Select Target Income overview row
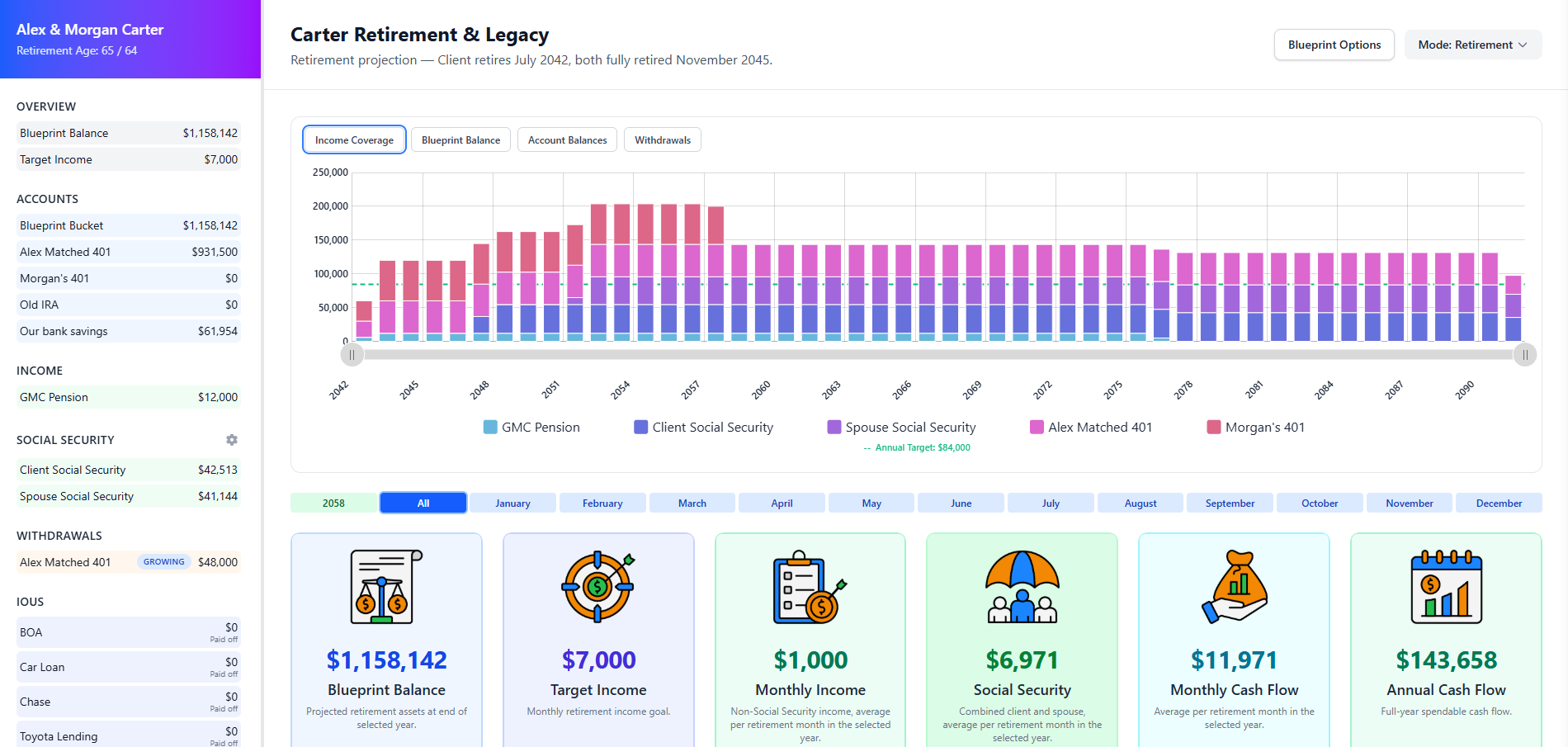The image size is (1568, 747). (129, 159)
